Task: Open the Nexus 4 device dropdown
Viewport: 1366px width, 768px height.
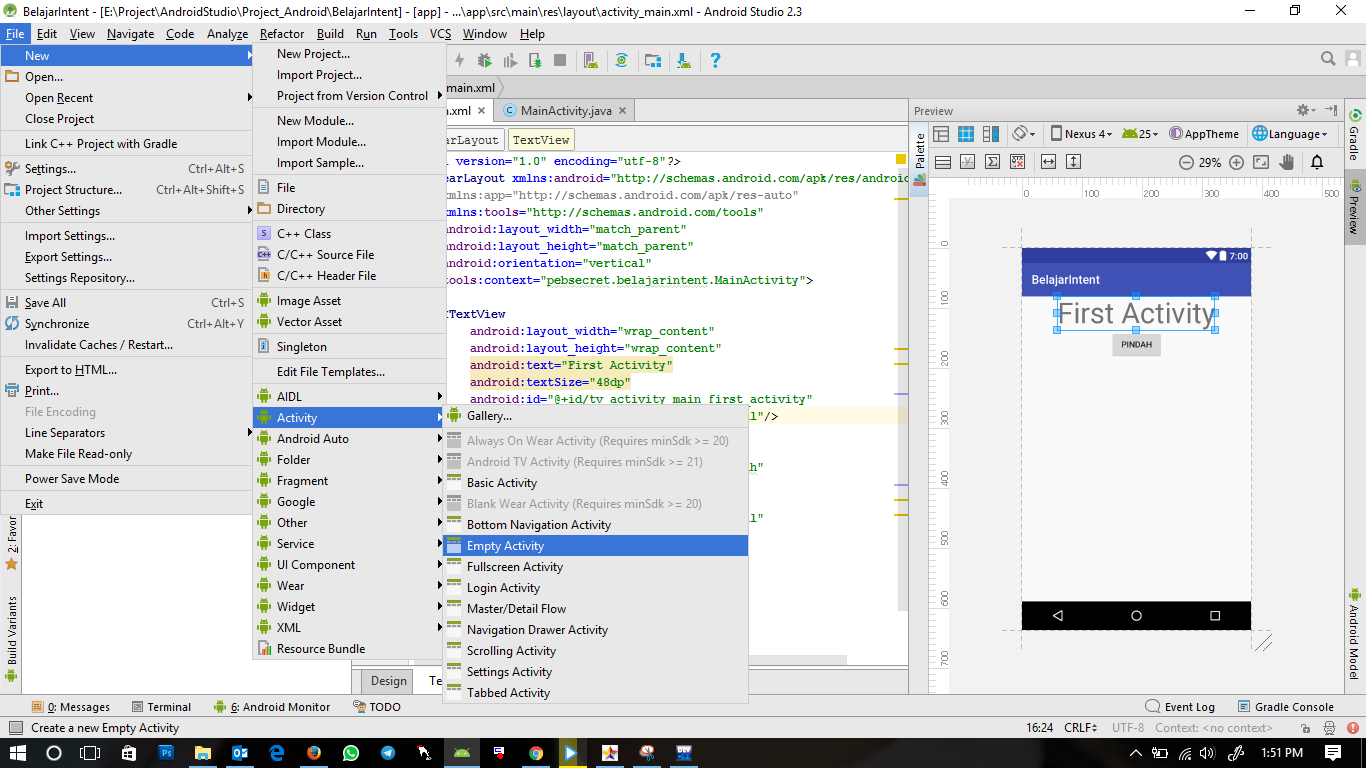Action: [x=1081, y=134]
